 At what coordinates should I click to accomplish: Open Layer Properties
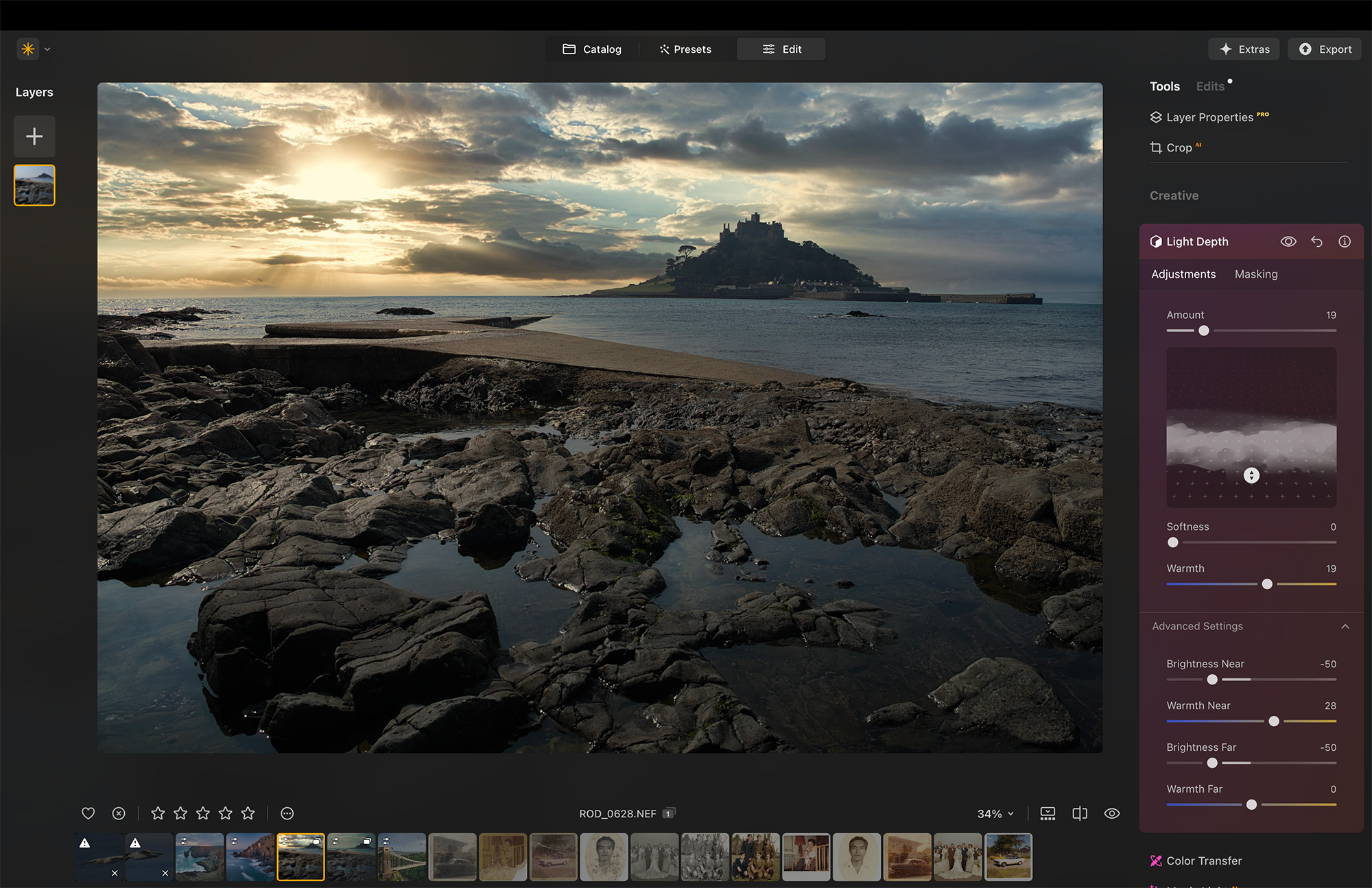(x=1209, y=117)
